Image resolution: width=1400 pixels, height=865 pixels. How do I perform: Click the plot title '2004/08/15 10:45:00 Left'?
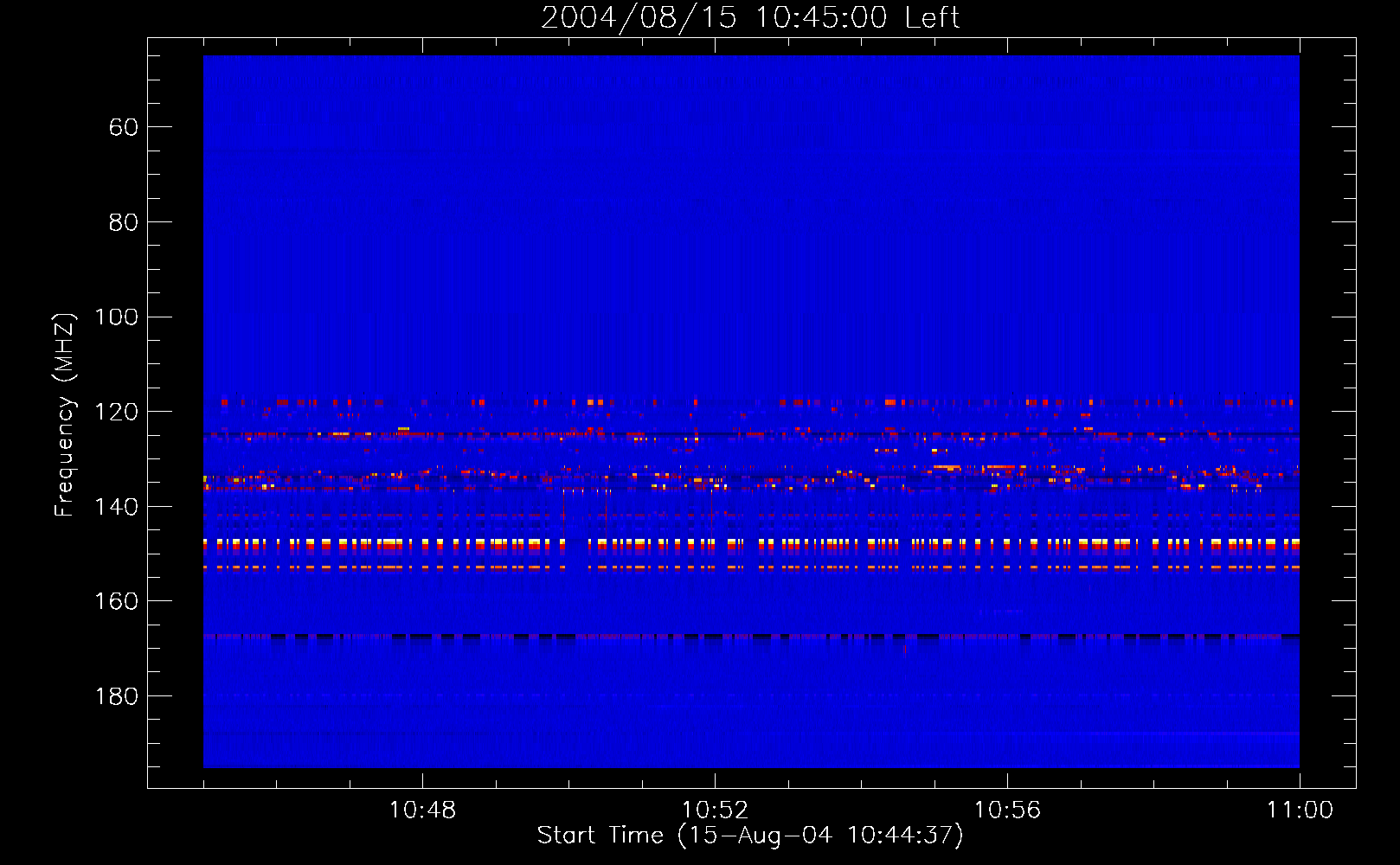click(x=750, y=17)
